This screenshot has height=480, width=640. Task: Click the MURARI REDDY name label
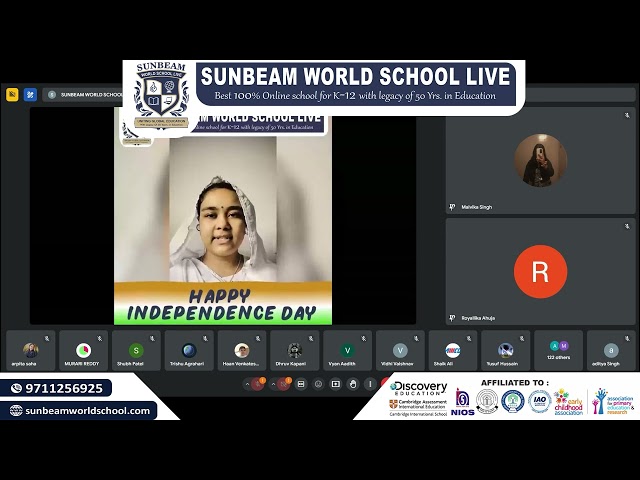click(82, 364)
